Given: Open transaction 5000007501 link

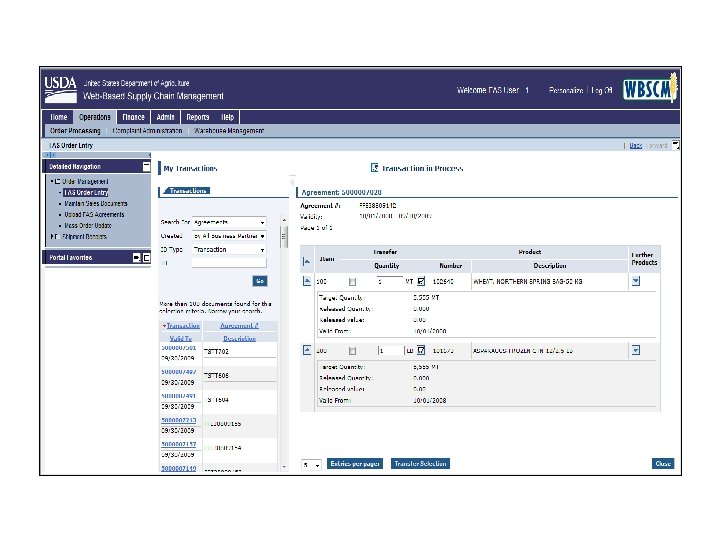Looking at the screenshot, I should 179,348.
